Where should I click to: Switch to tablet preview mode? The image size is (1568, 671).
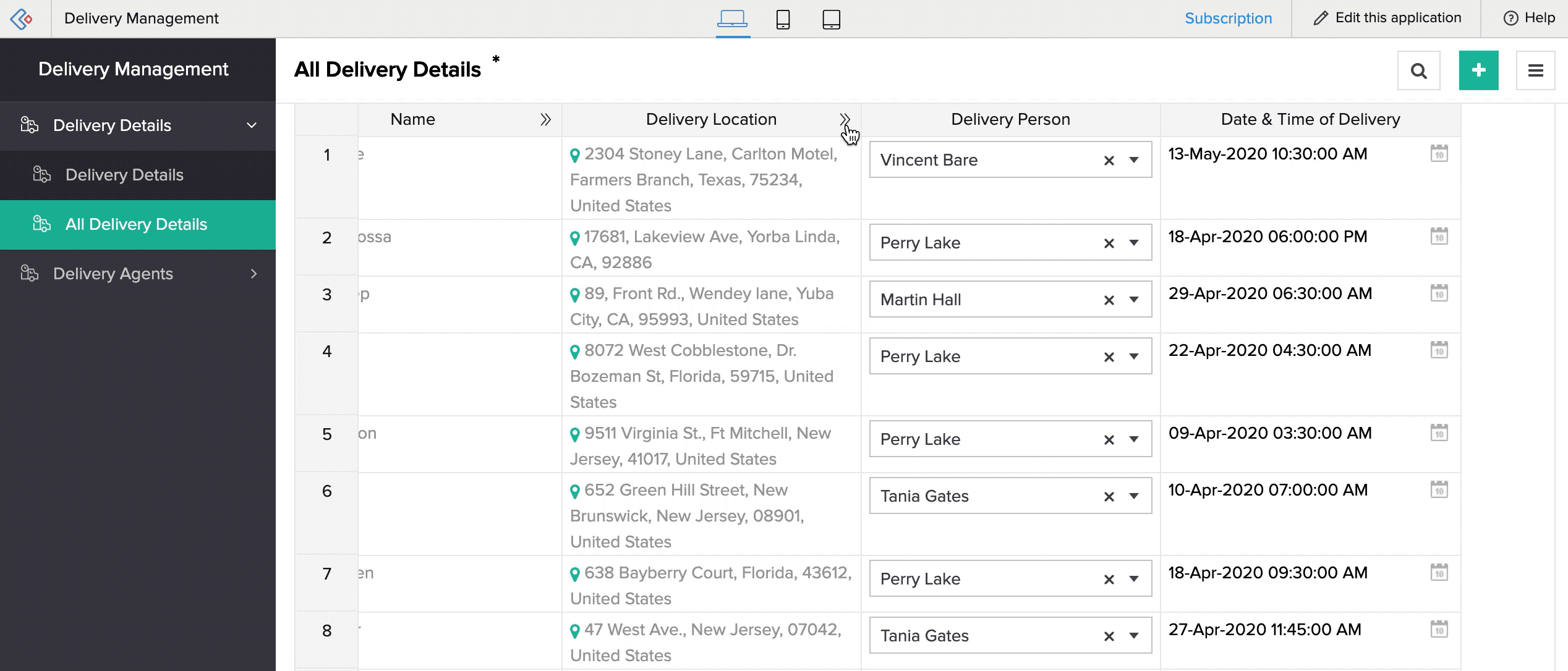[x=832, y=19]
